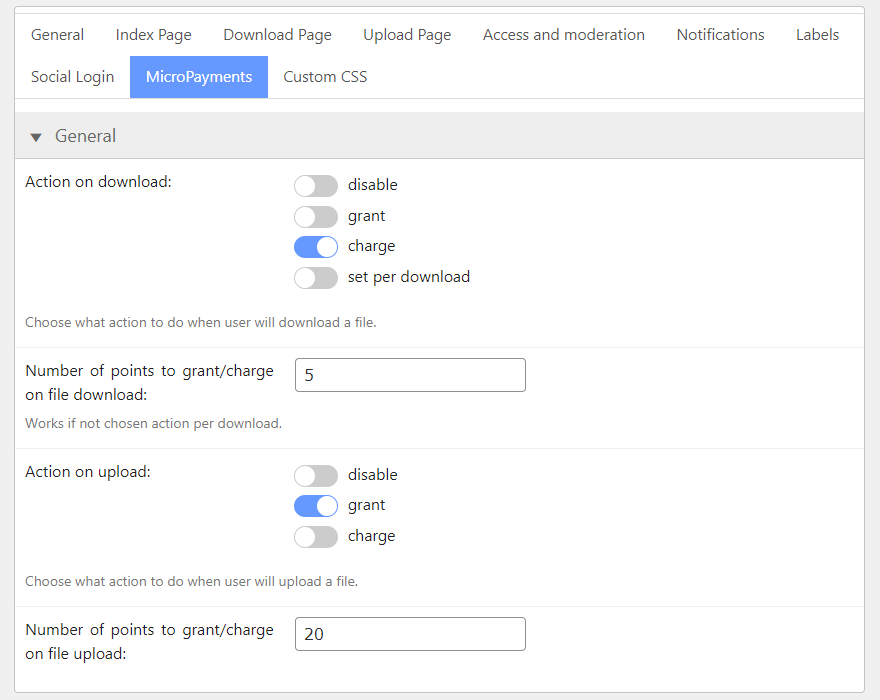Open the General settings tab

[x=58, y=35]
